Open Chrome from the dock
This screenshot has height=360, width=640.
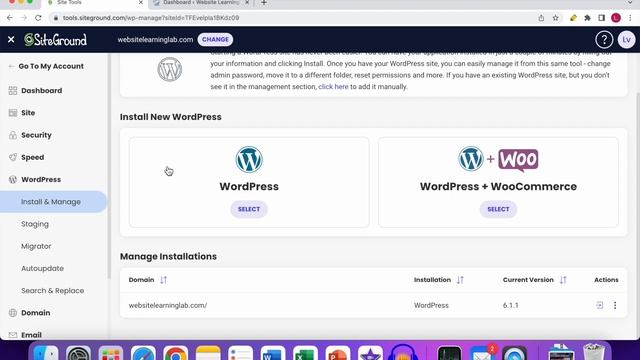176,353
